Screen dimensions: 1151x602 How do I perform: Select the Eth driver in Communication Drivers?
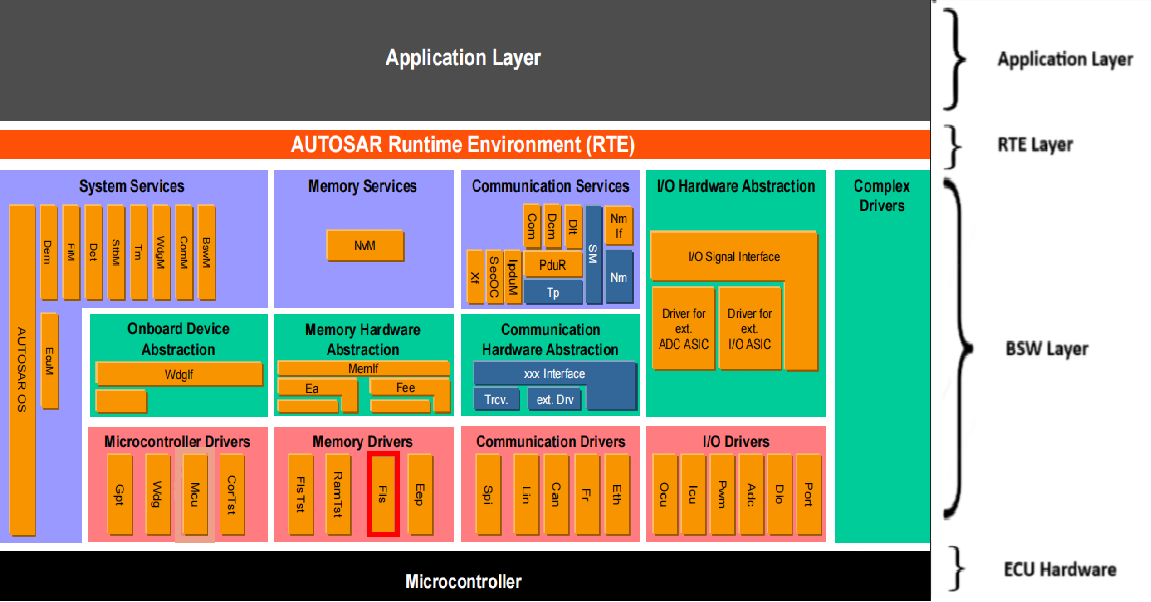[618, 495]
